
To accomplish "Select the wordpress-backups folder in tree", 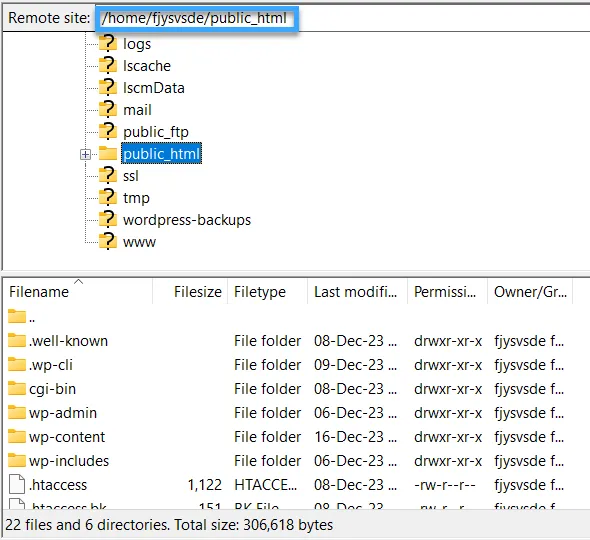I will (x=187, y=220).
